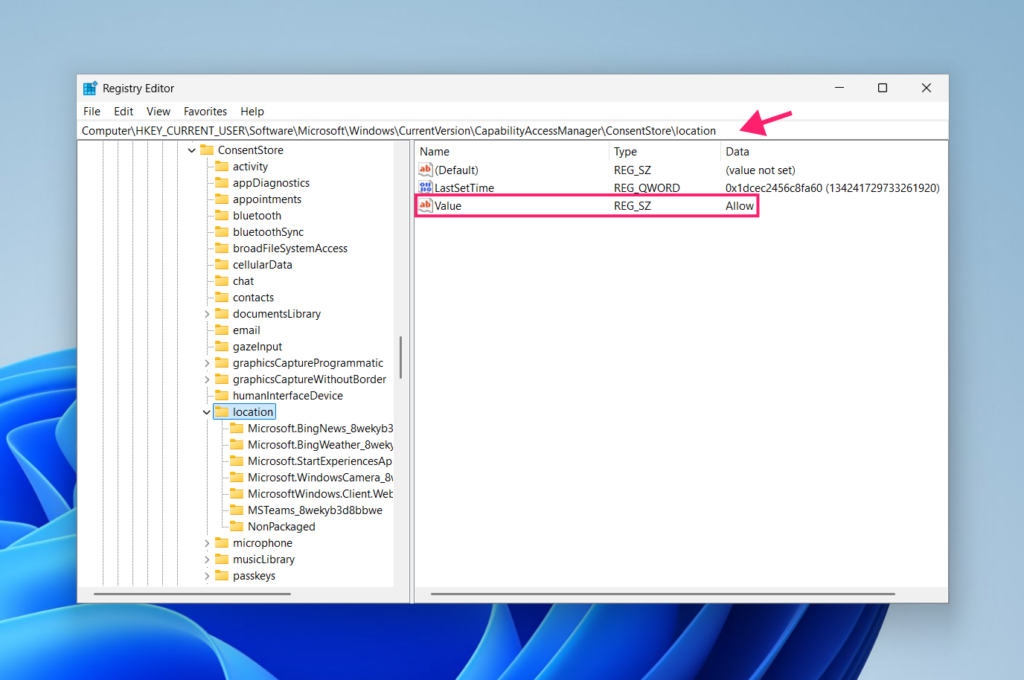Expand the microphone key
This screenshot has height=680, width=1024.
(x=206, y=543)
